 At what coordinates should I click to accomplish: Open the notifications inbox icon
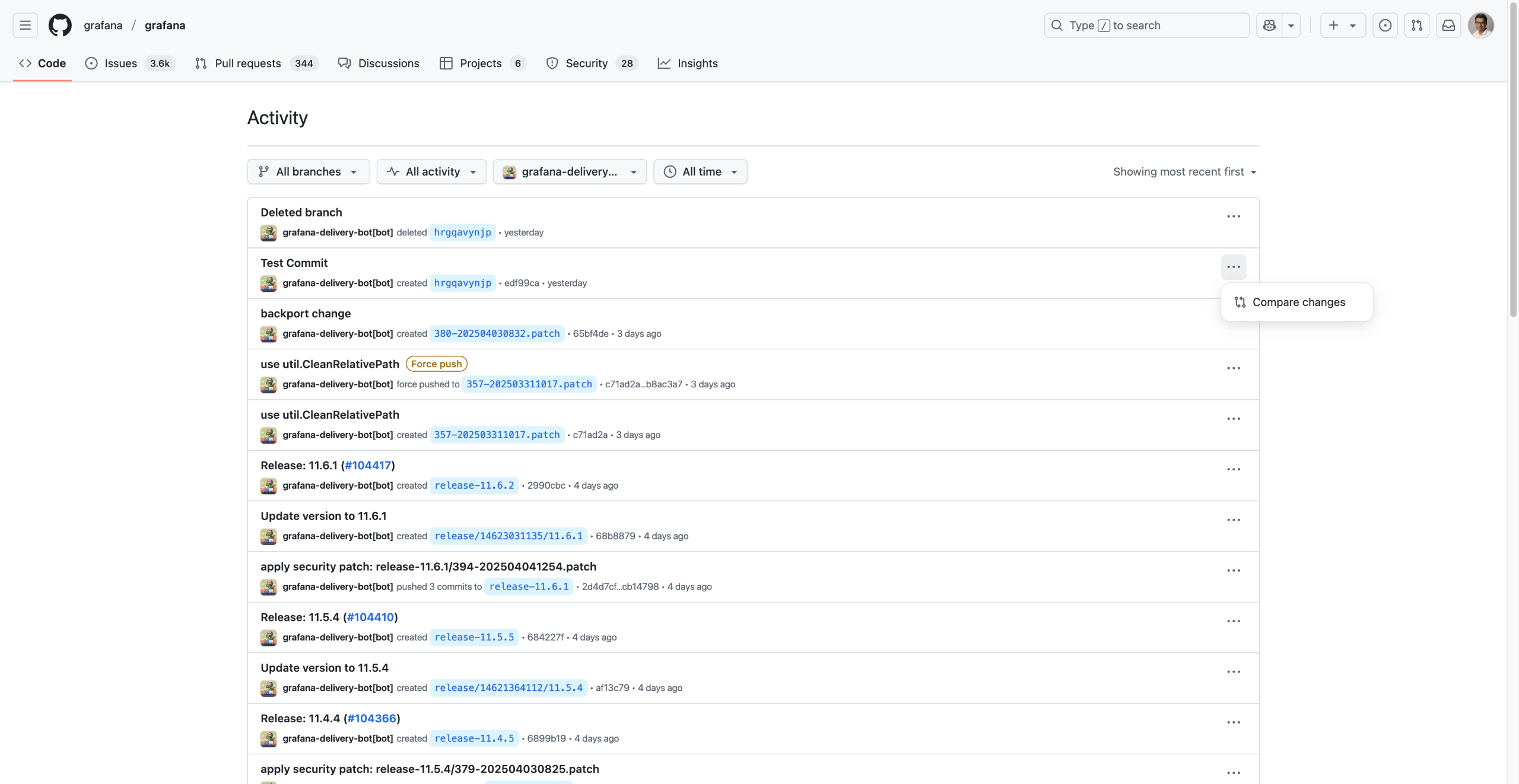(x=1448, y=26)
